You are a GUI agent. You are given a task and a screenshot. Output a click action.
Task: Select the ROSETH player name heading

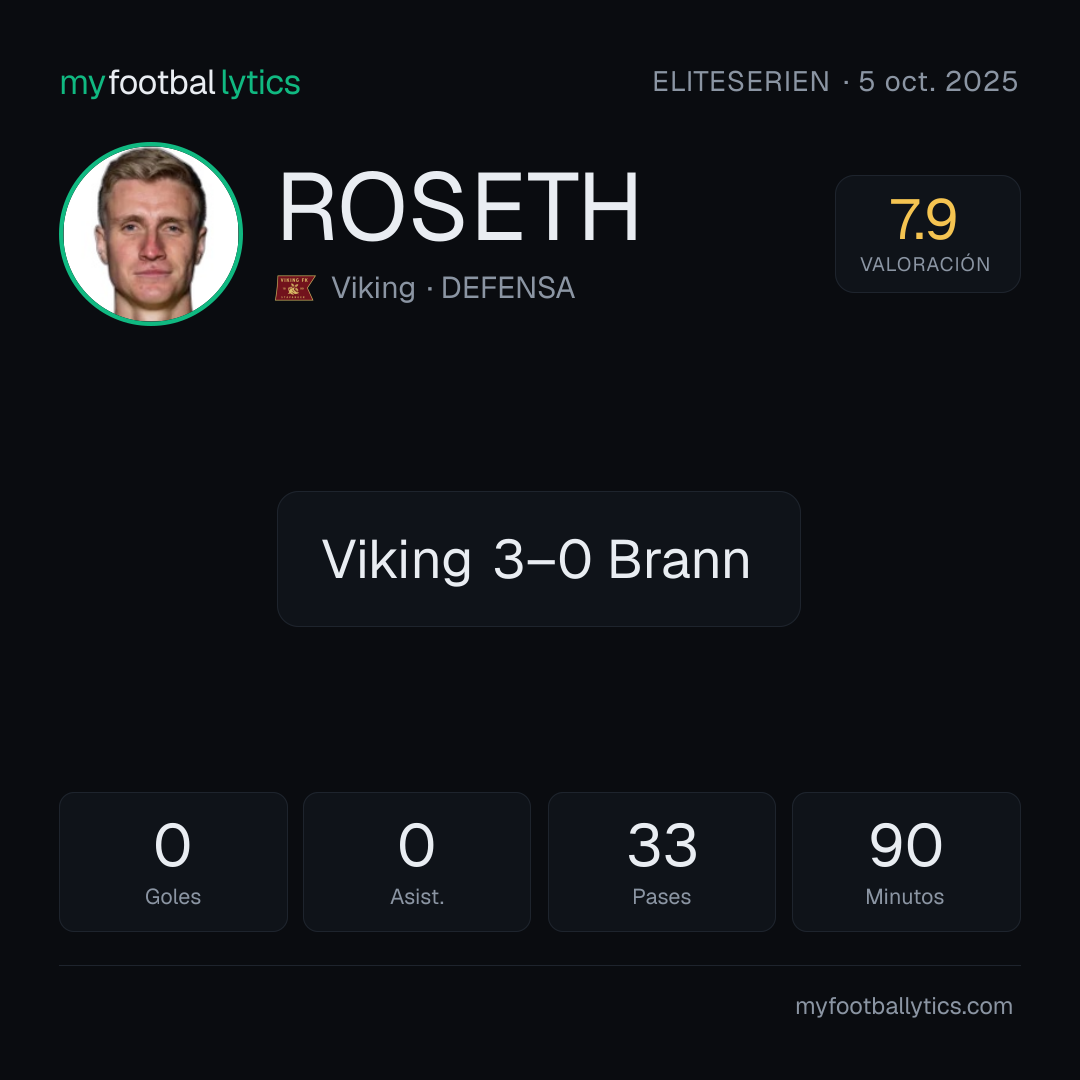coord(459,207)
